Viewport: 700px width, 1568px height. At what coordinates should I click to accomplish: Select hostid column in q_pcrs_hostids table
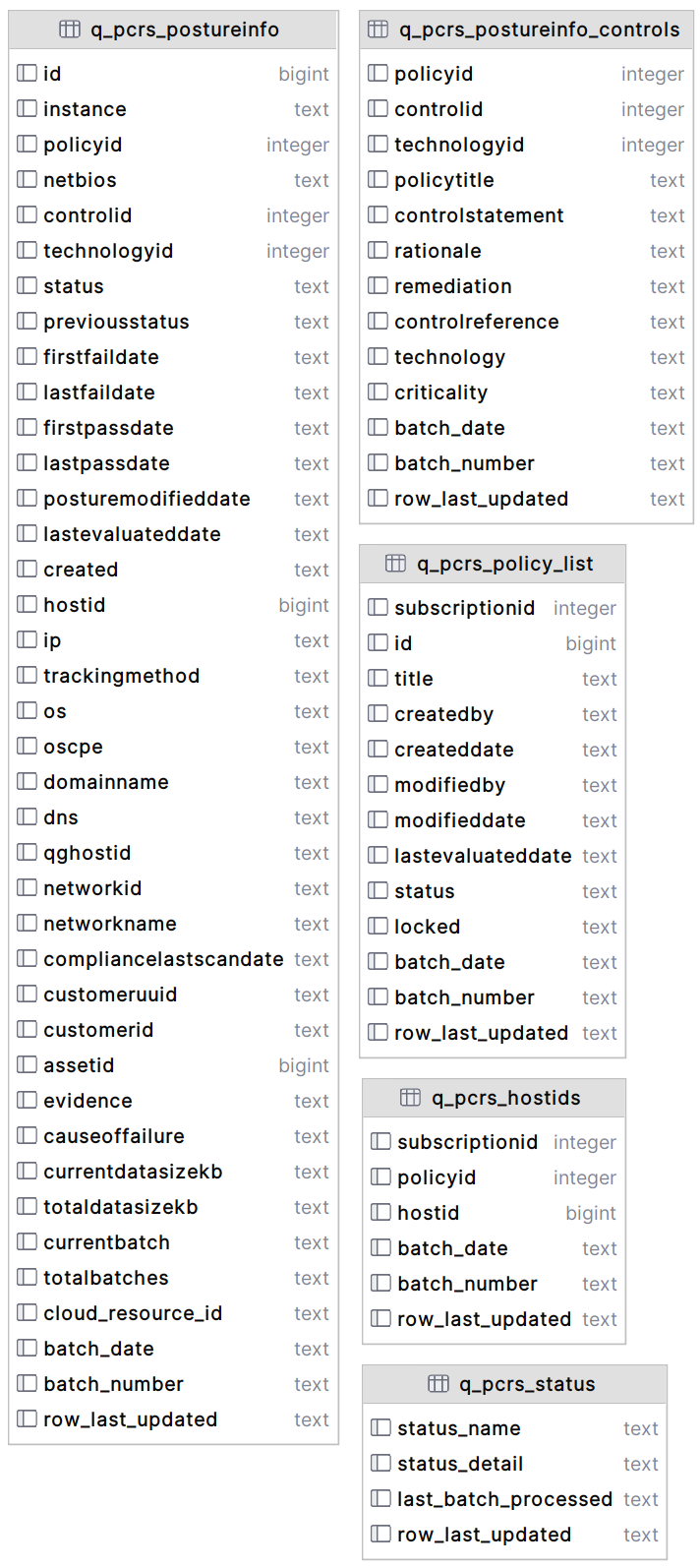tap(429, 1213)
